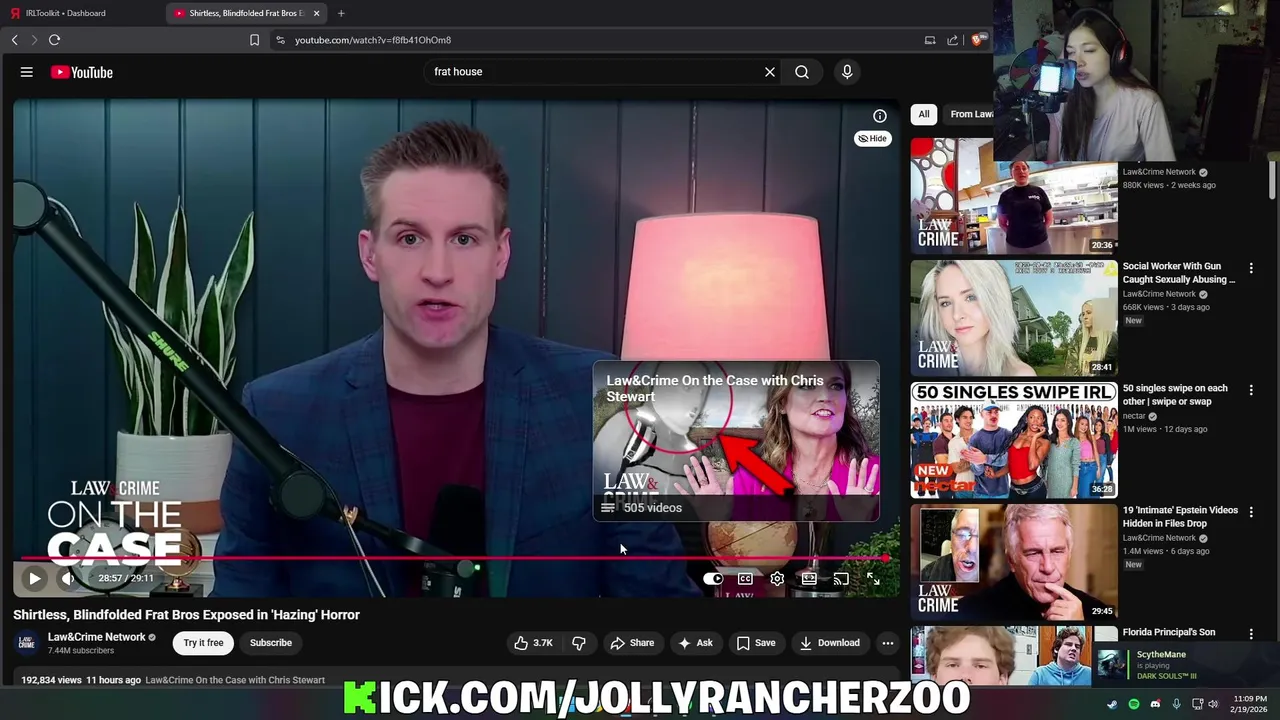The width and height of the screenshot is (1280, 720).
Task: Open the YouTube hamburger guide menu
Action: click(x=27, y=72)
